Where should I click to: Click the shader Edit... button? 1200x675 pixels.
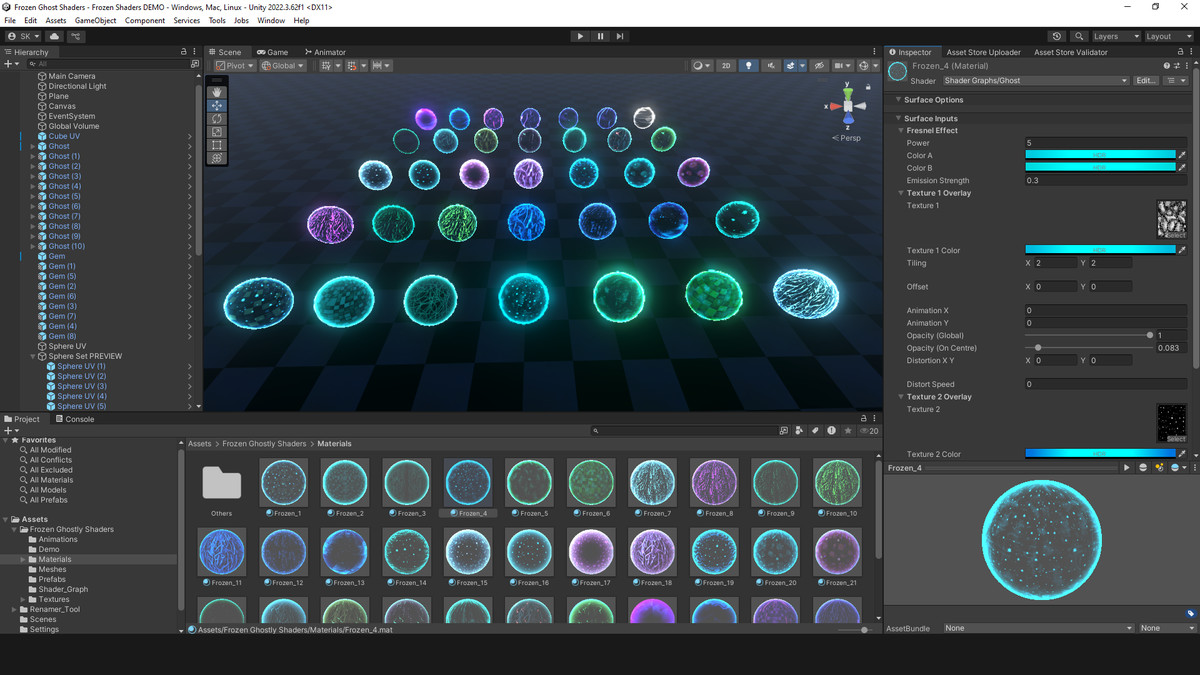[1146, 81]
